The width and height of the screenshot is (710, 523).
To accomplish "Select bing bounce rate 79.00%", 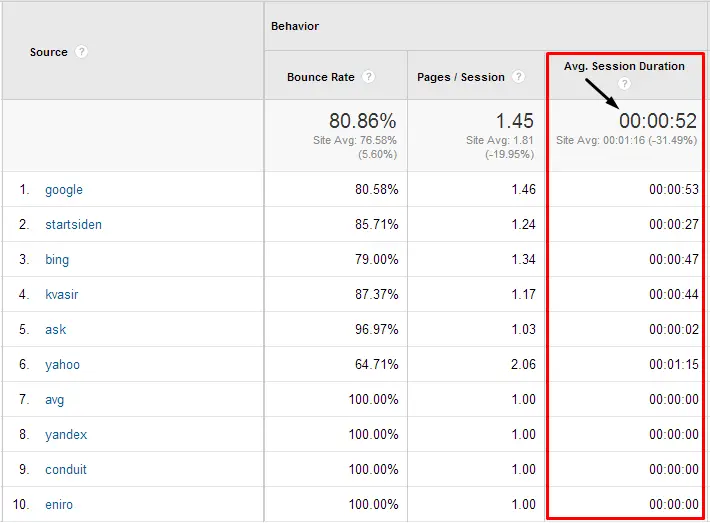I will point(377,259).
